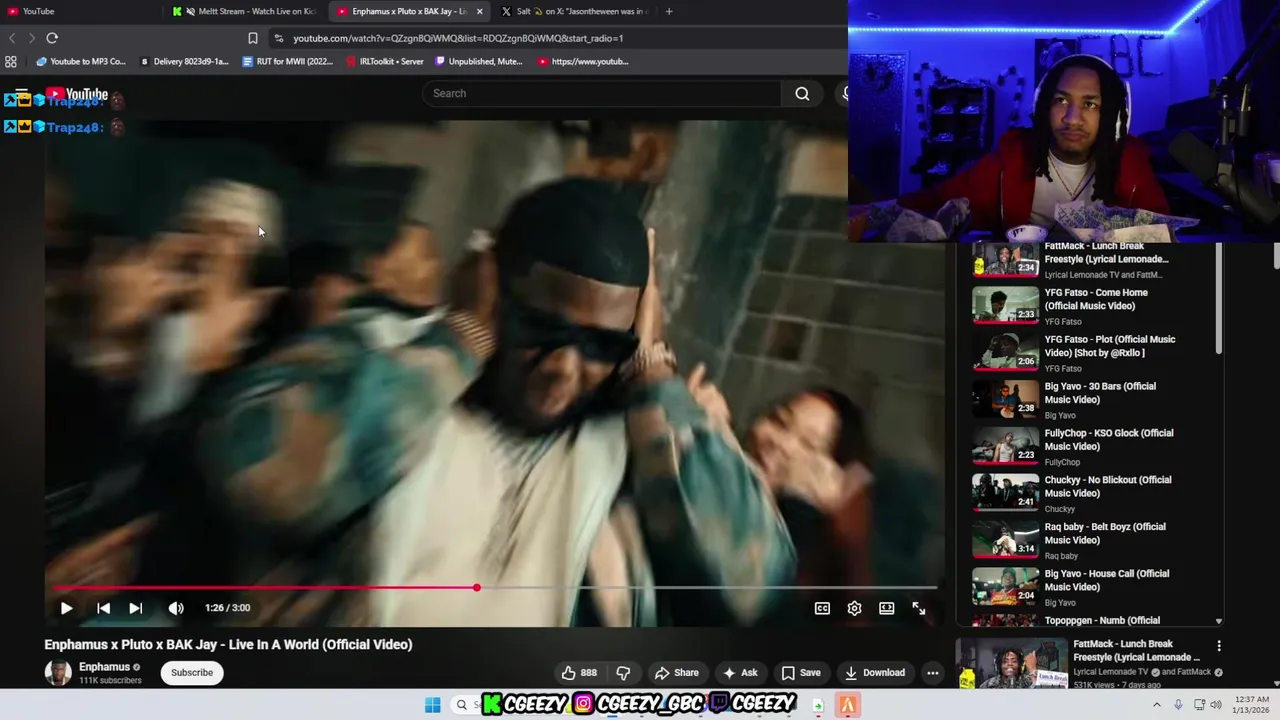Play the video with the play button
This screenshot has width=1280, height=720.
coord(66,608)
